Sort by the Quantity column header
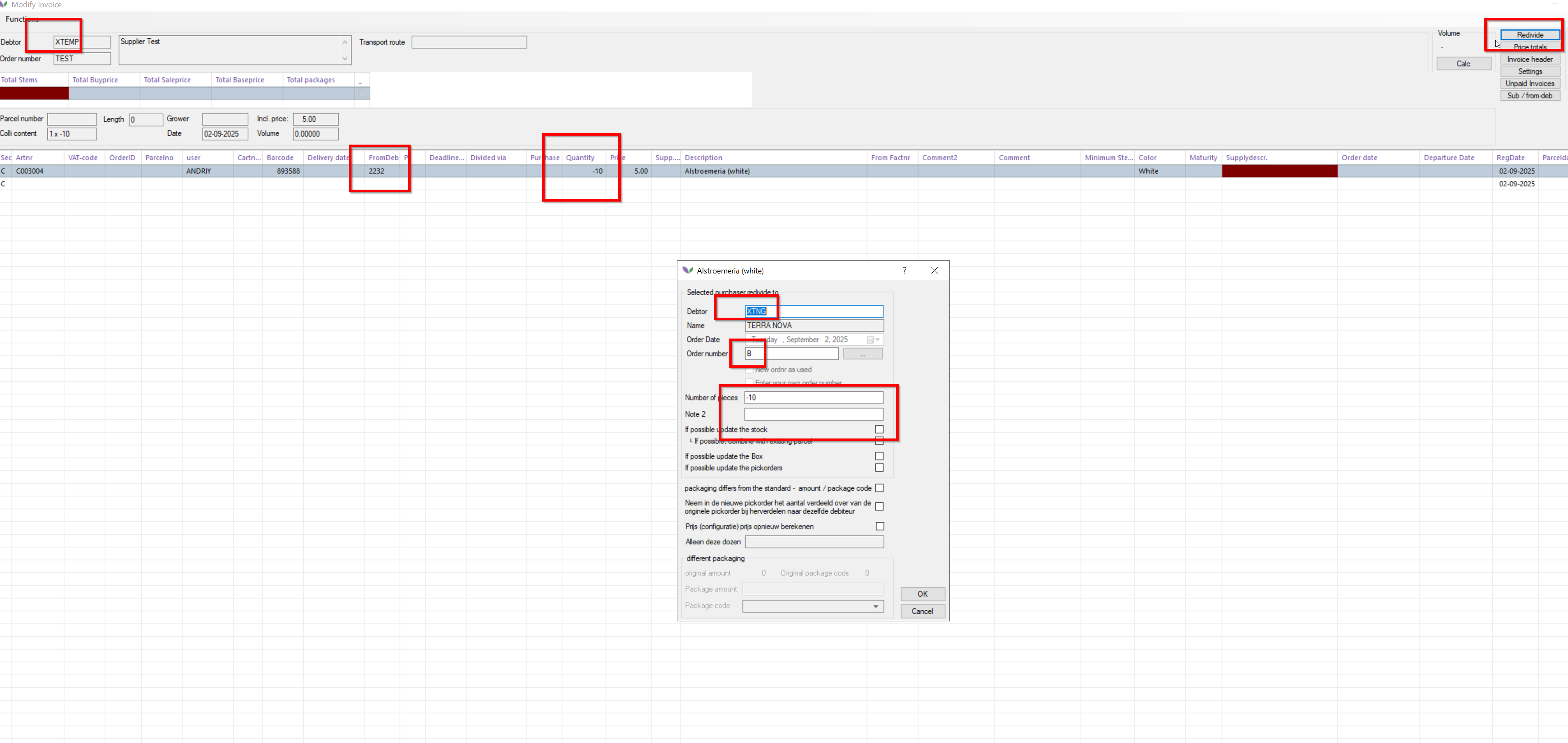The image size is (1568, 743). point(580,158)
